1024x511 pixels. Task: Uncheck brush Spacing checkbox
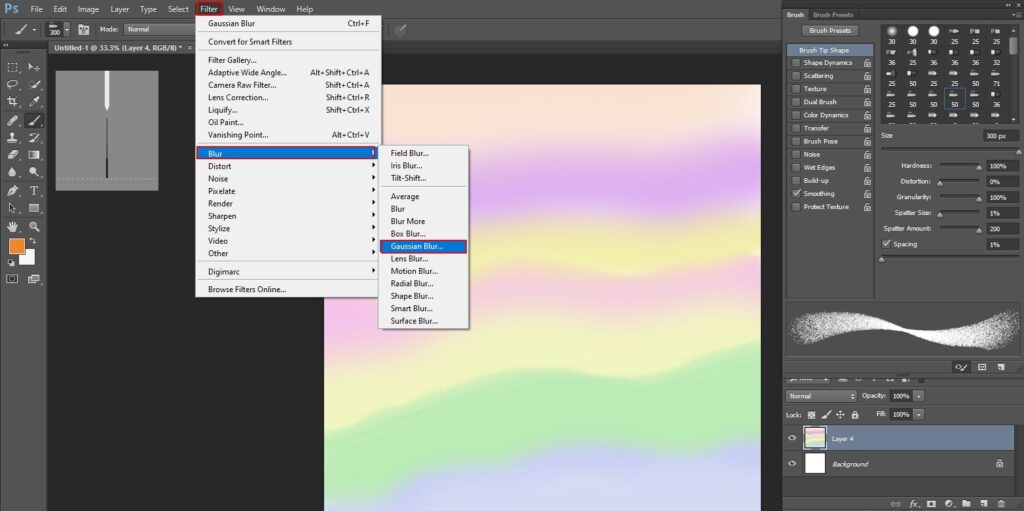pos(886,244)
